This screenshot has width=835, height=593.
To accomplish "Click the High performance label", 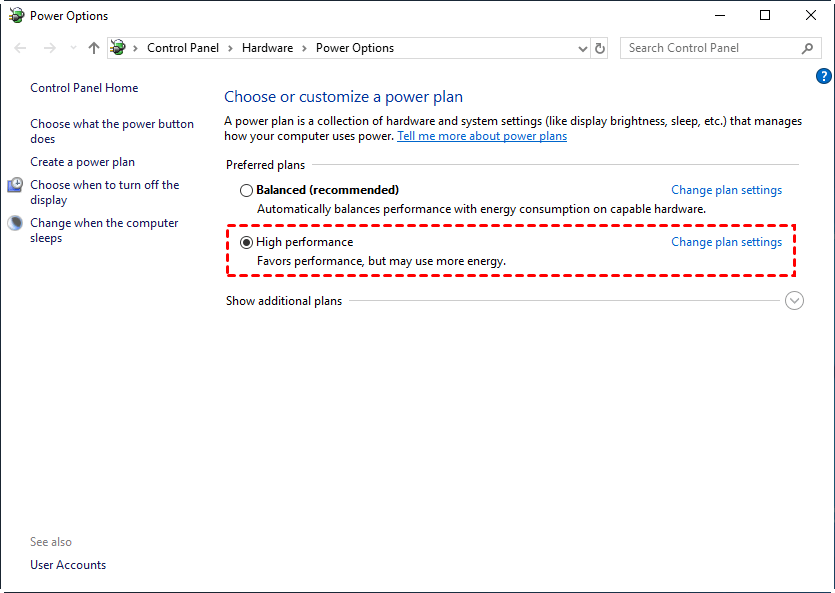I will tap(305, 242).
